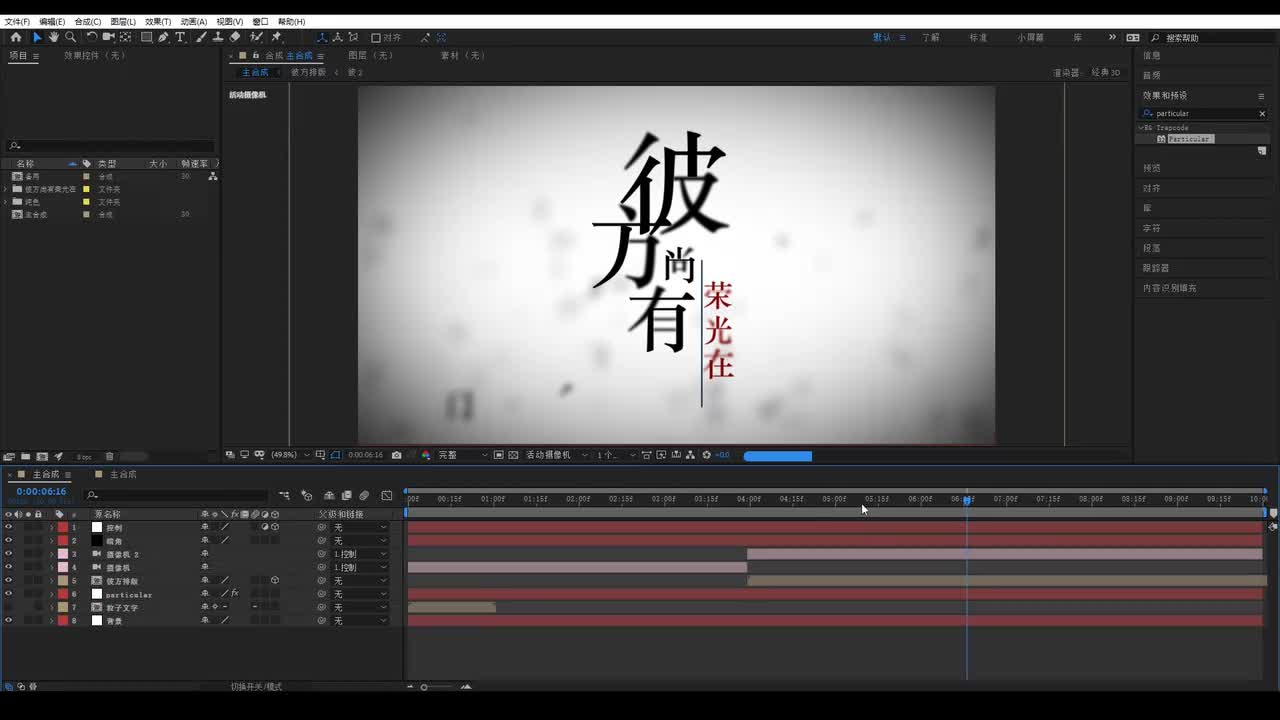This screenshot has width=1280, height=720.
Task: Open the 合成(C) menu
Action: [88, 21]
